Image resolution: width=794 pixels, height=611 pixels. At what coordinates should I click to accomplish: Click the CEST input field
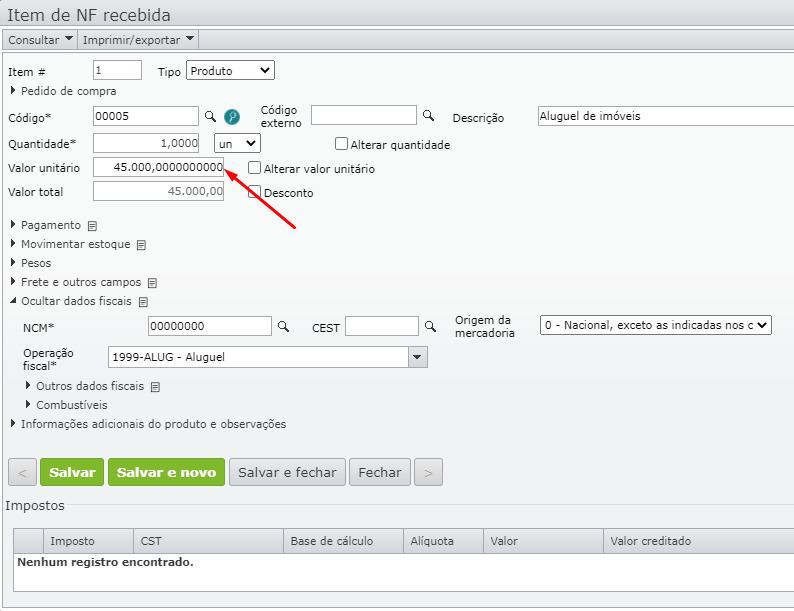[382, 326]
